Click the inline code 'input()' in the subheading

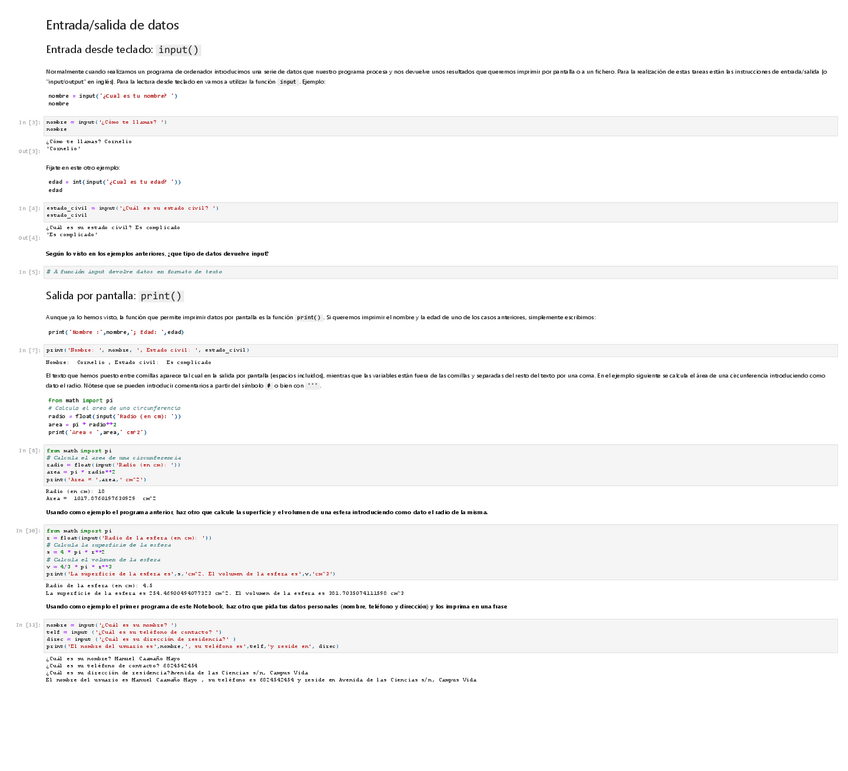point(178,50)
